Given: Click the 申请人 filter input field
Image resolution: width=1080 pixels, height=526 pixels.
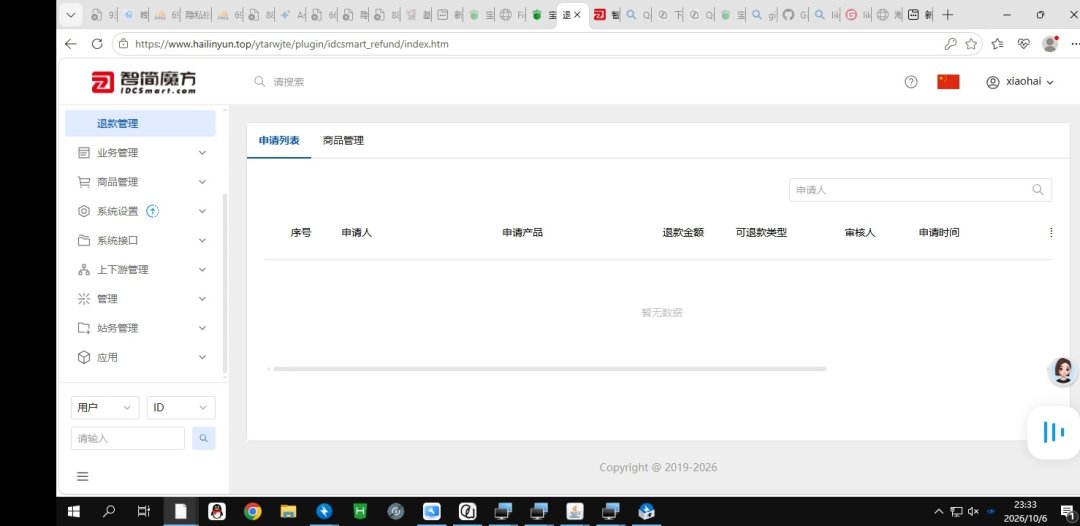Looking at the screenshot, I should pos(920,190).
